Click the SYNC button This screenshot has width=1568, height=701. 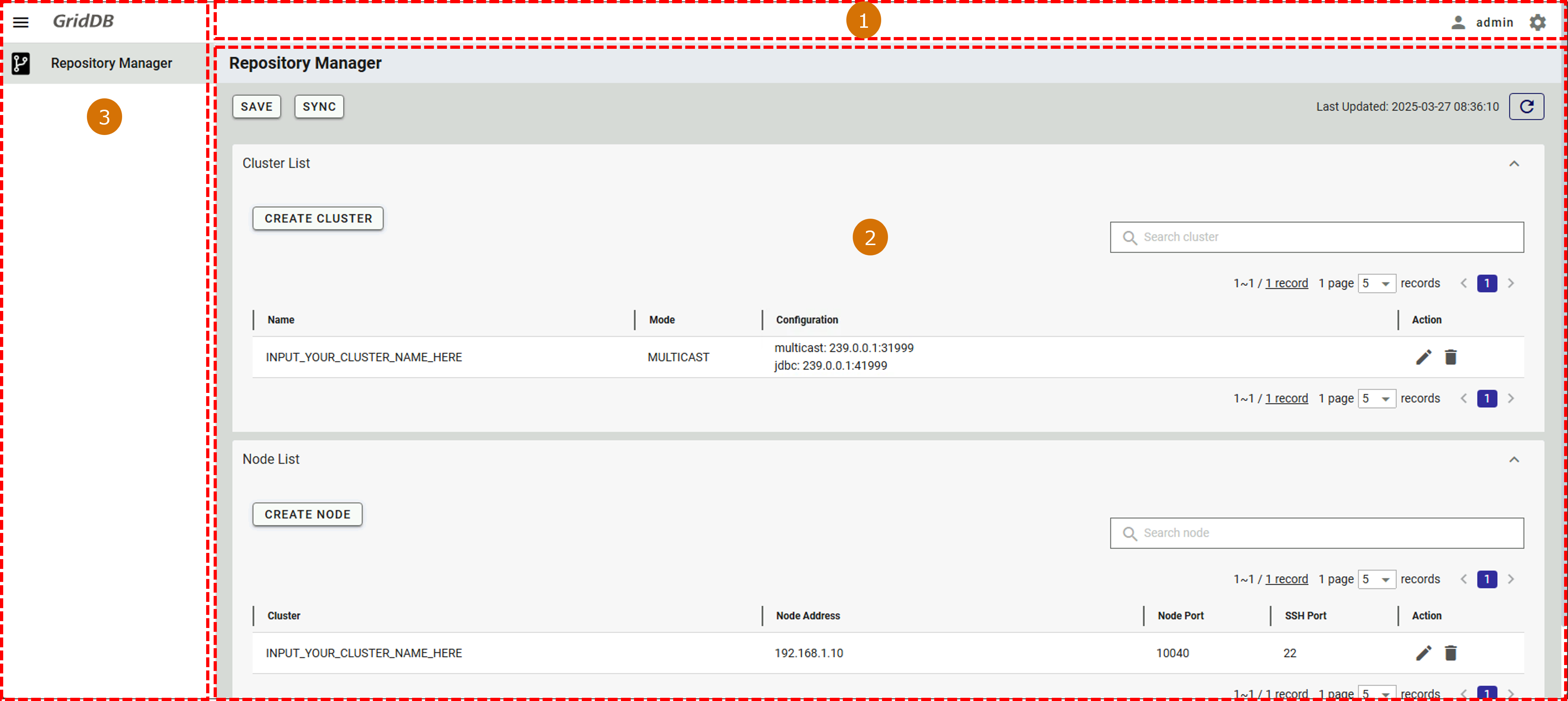(x=319, y=107)
